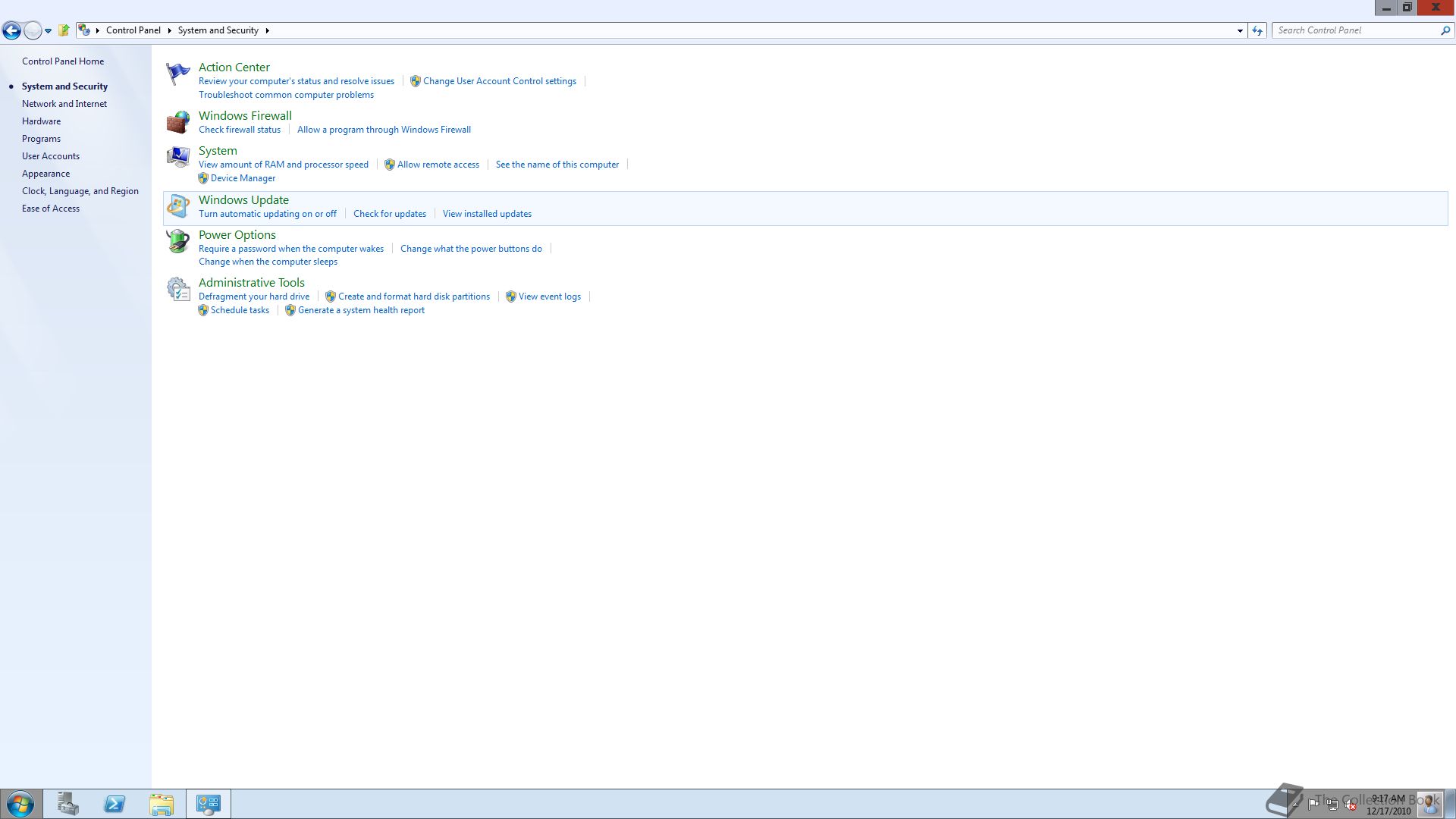1456x819 pixels.
Task: Click the System computer icon
Action: pos(177,157)
